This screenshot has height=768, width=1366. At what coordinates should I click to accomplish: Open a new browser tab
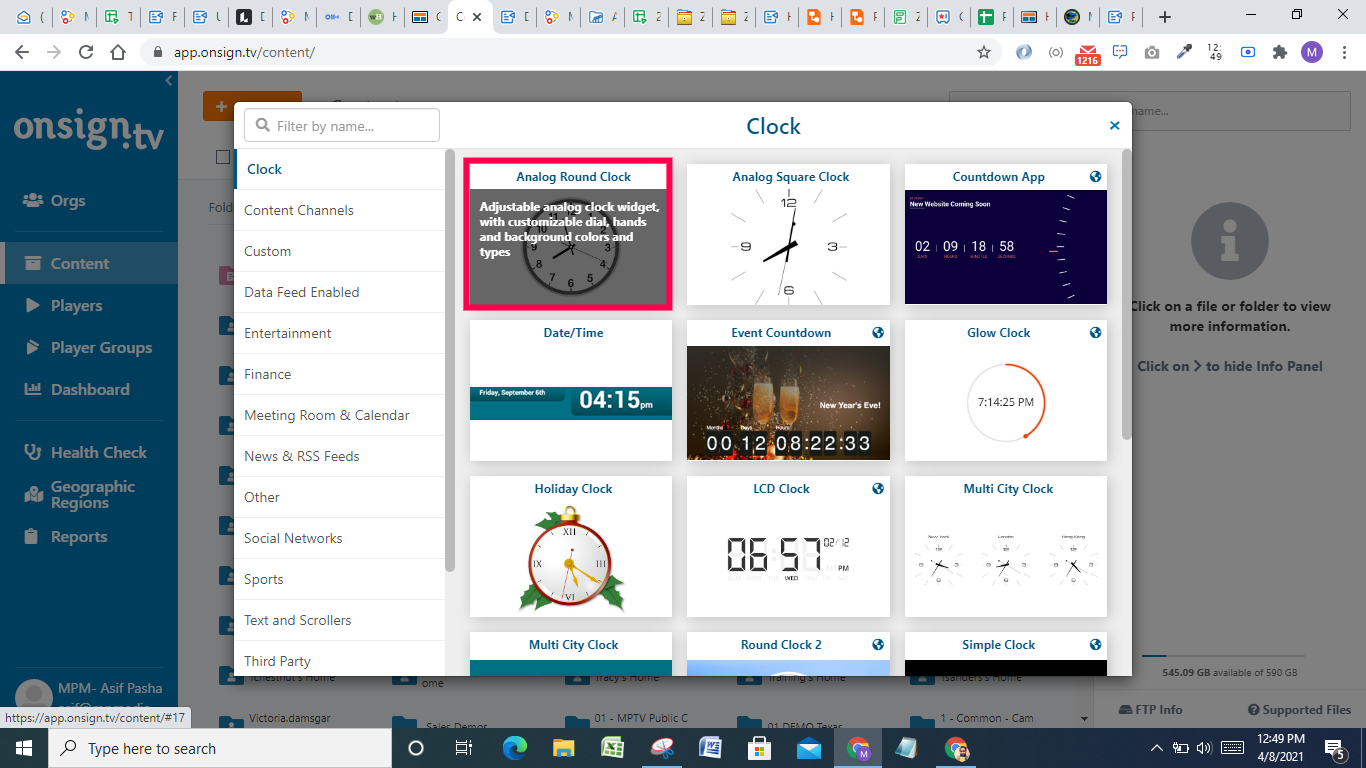[1164, 17]
